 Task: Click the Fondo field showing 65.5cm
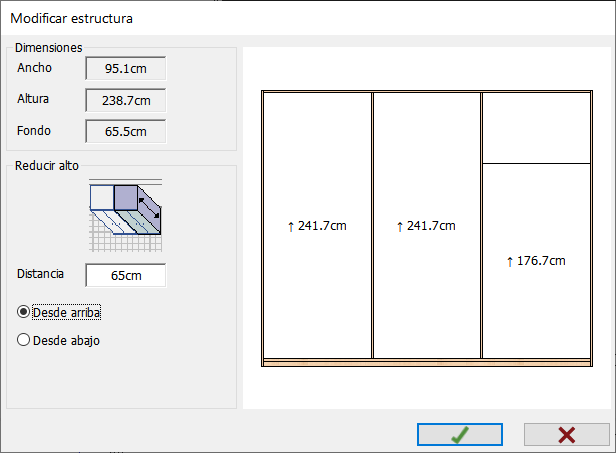click(126, 131)
